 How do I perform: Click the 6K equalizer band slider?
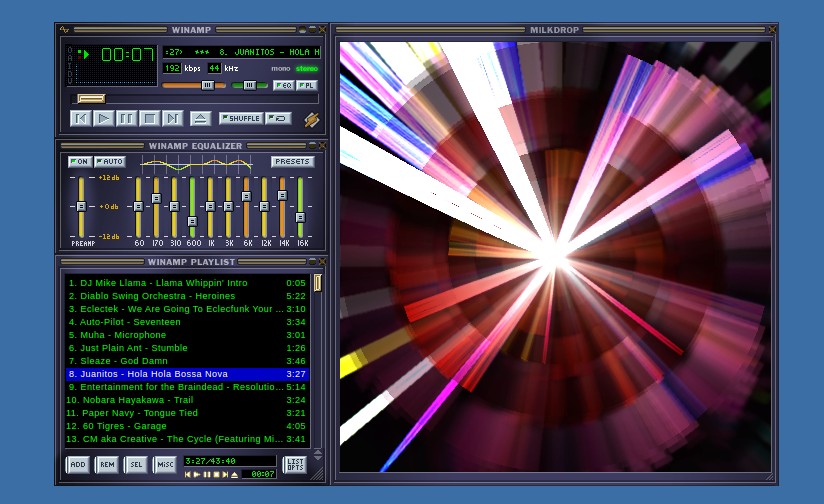(246, 207)
